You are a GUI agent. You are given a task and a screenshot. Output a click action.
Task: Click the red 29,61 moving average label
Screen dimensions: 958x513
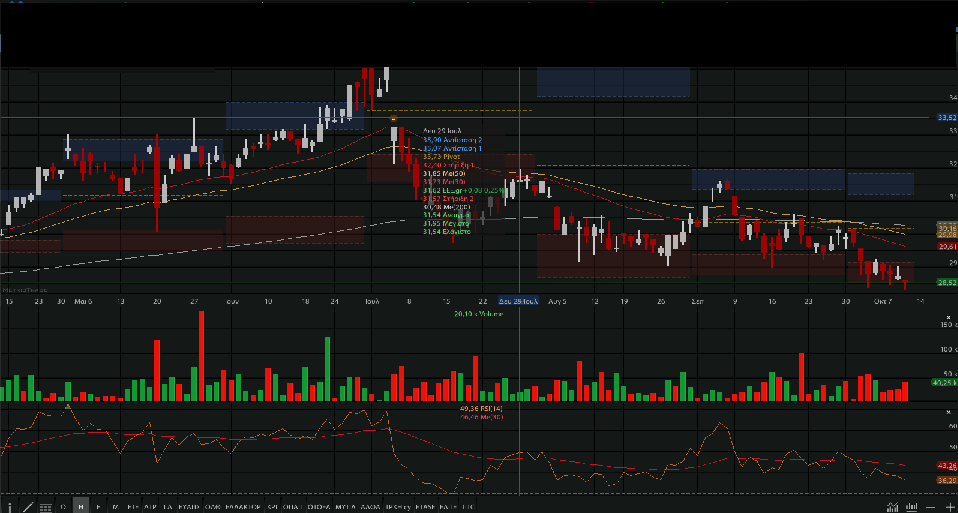pyautogui.click(x=947, y=246)
